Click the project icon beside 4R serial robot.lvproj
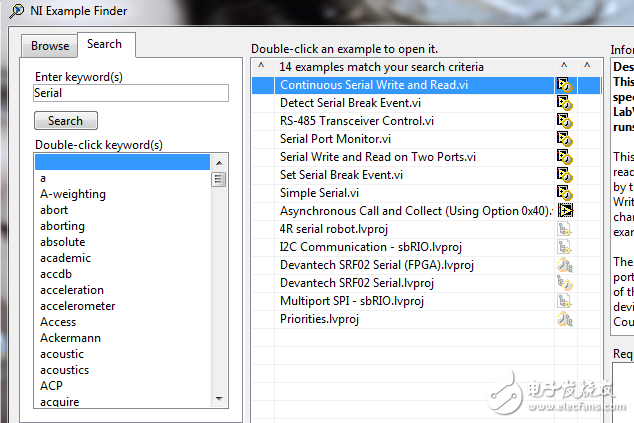Image resolution: width=634 pixels, height=423 pixels. [565, 229]
